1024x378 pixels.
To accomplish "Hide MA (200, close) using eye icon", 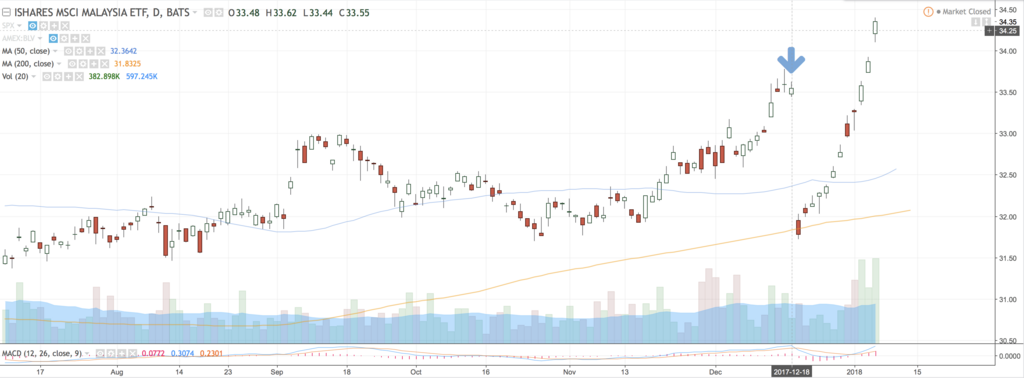I will 72,63.
